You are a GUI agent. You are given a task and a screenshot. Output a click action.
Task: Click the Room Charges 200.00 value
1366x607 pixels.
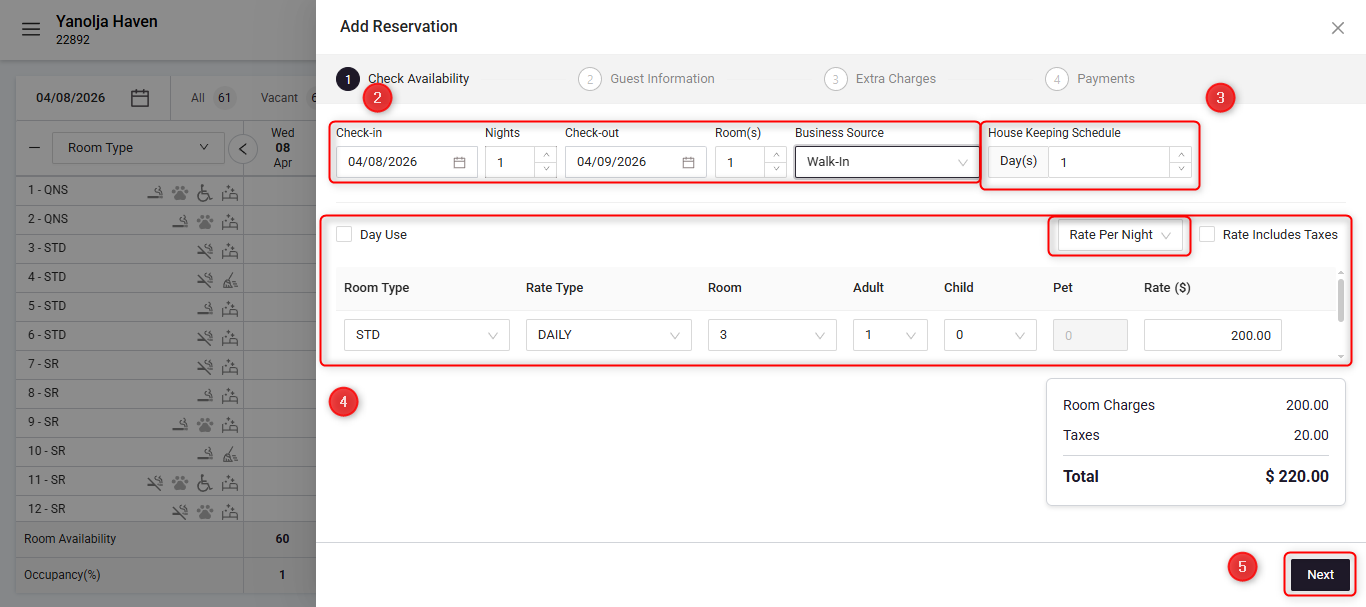point(1307,405)
